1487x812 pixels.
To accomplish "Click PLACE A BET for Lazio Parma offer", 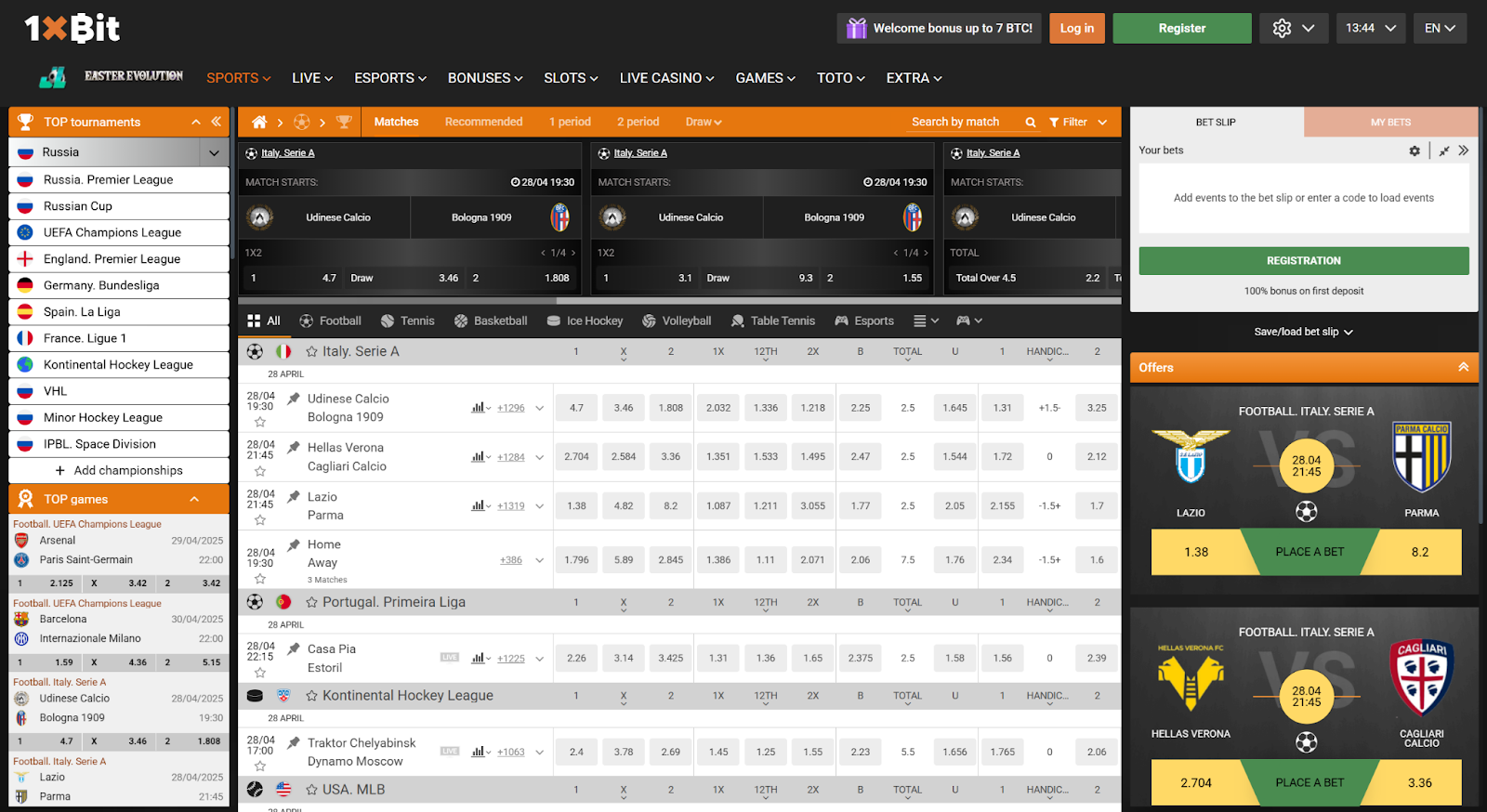I will [1309, 552].
